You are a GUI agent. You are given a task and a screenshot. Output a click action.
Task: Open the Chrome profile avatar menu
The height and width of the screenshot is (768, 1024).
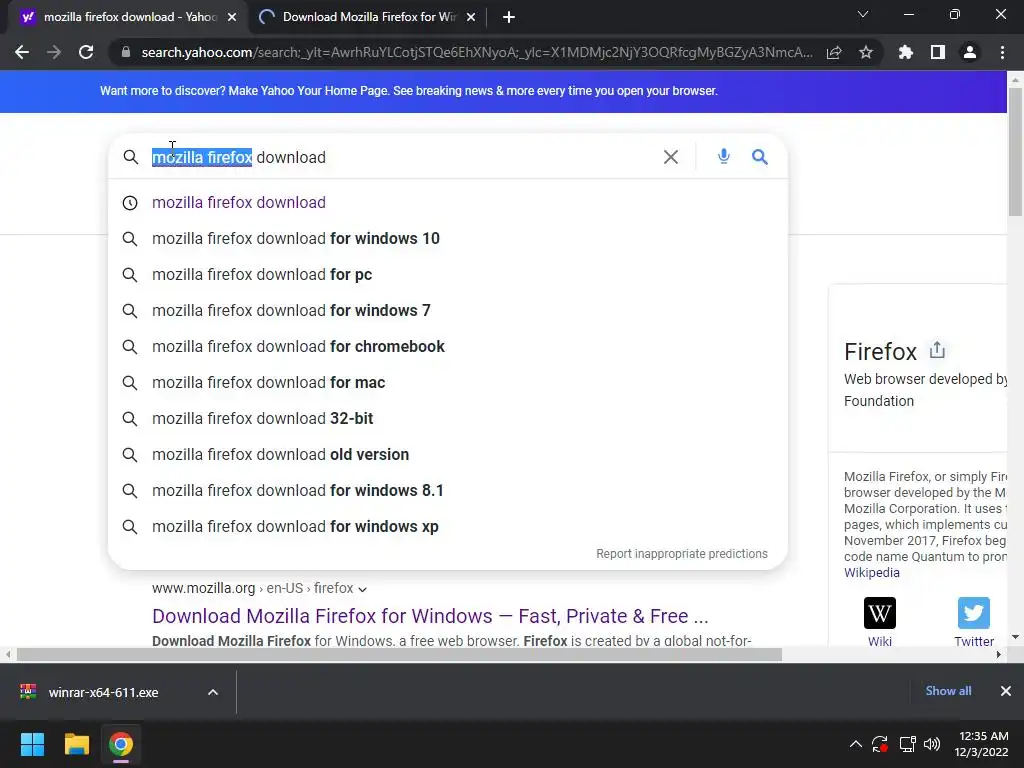coord(970,52)
